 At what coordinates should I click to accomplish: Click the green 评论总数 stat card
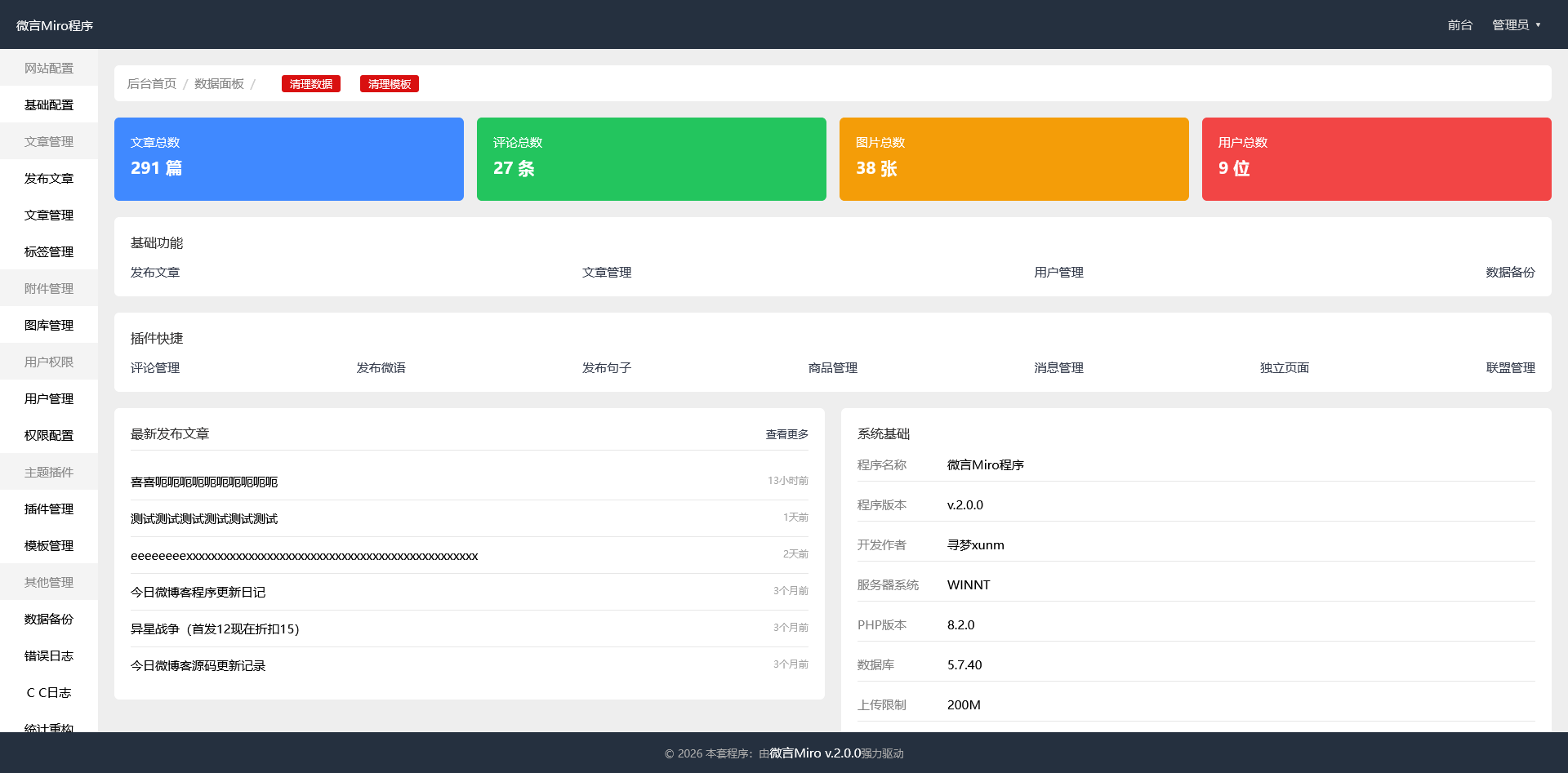point(652,159)
